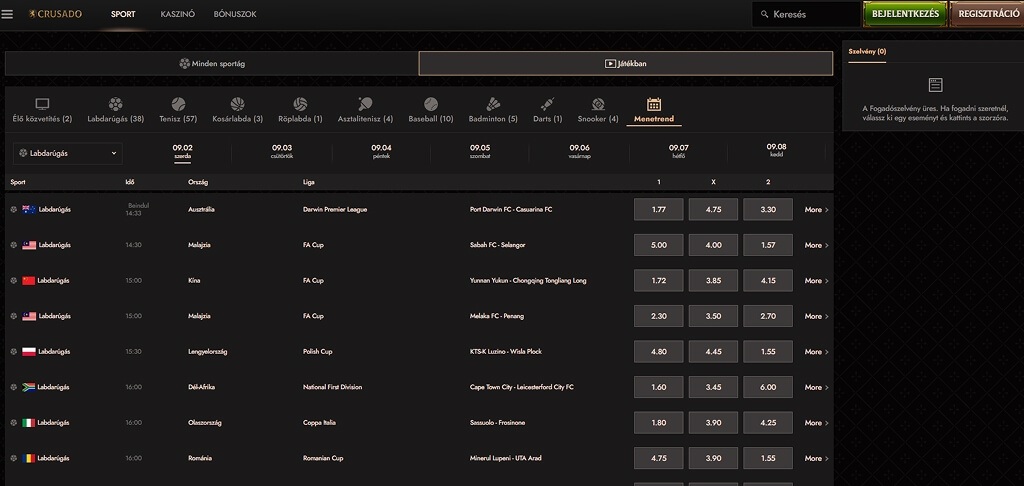Click Darwin Premier League league name
1024x486 pixels.
pyautogui.click(x=335, y=210)
